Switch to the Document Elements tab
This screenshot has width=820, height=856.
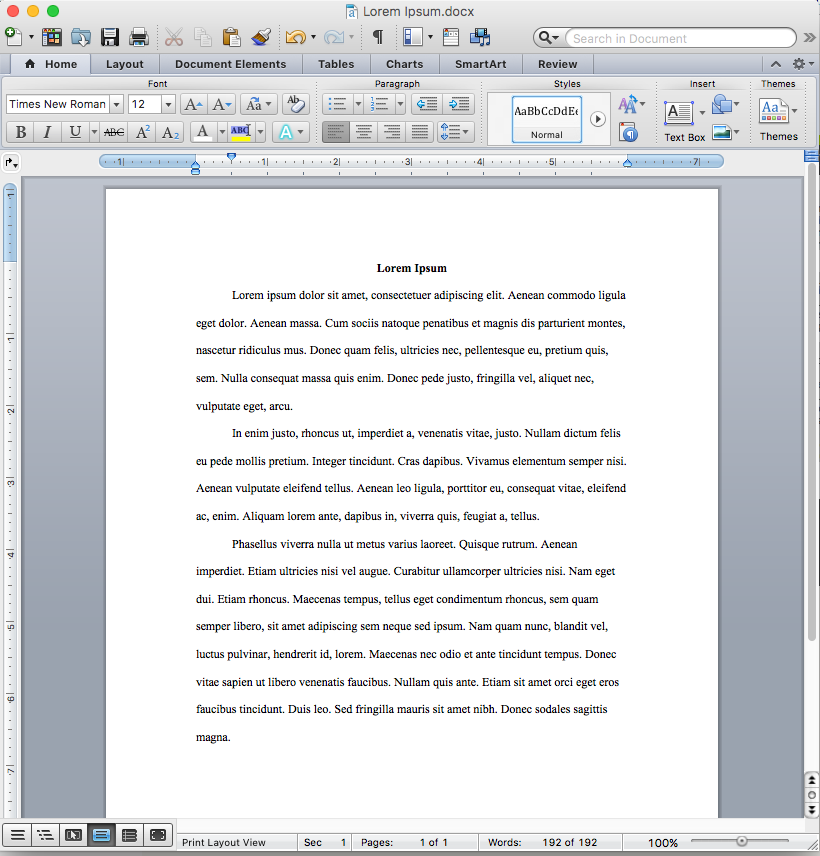coord(230,64)
